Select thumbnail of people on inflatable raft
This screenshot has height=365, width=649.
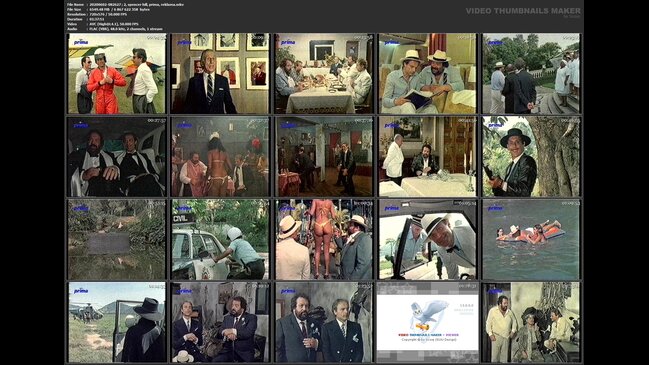pos(531,240)
